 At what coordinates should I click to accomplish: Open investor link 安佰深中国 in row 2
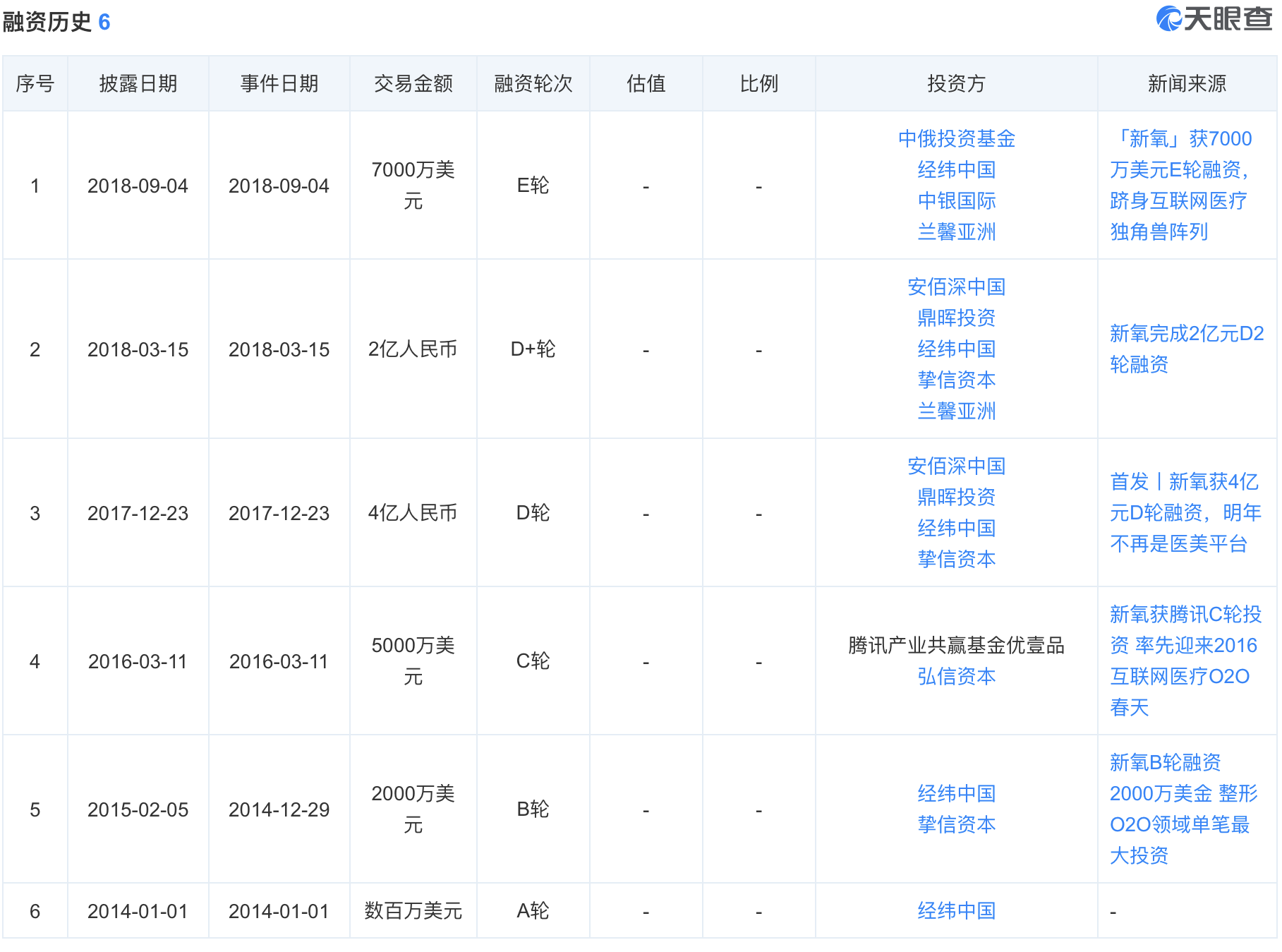[956, 287]
